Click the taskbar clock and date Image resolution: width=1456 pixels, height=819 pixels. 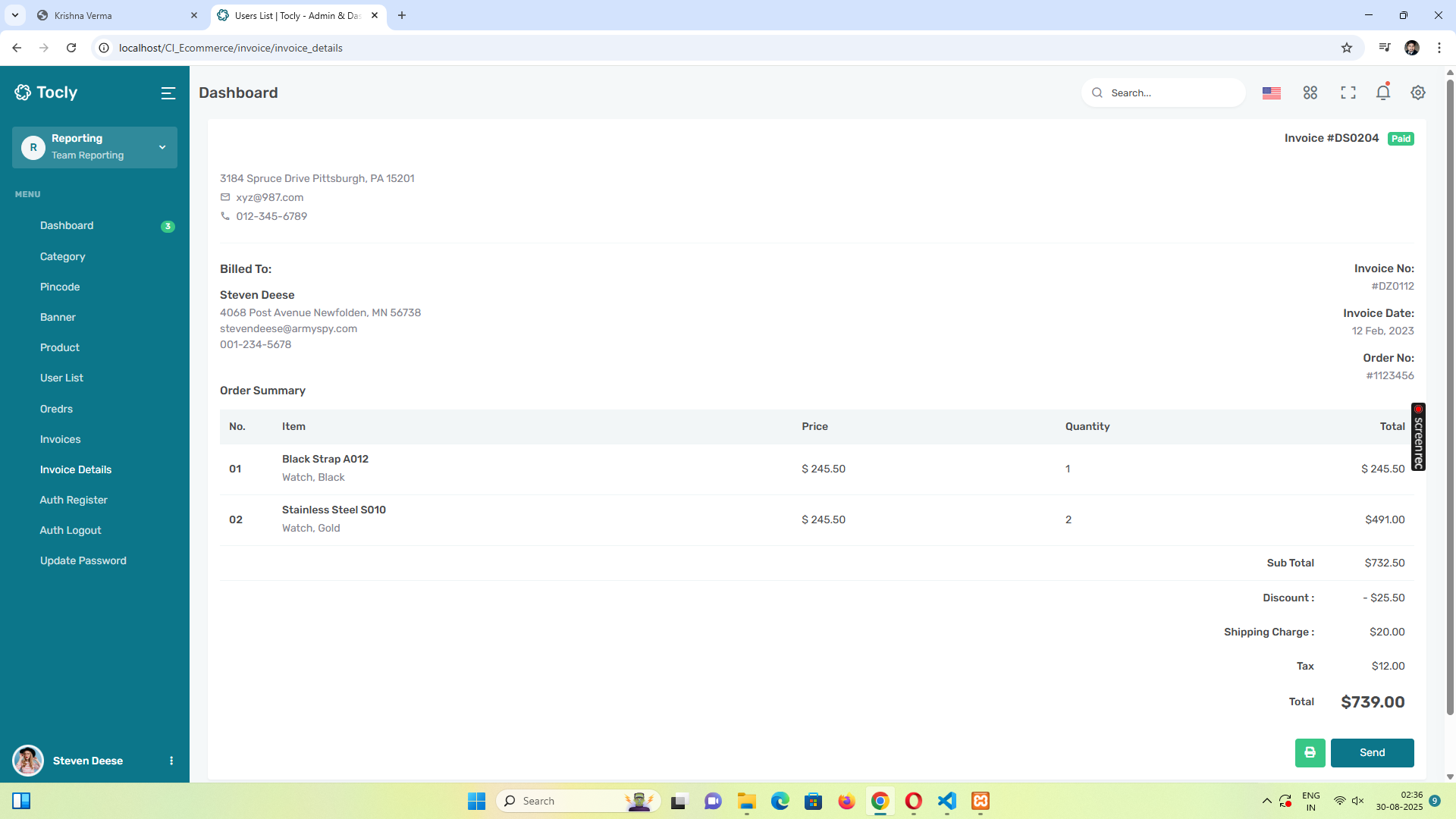[1399, 801]
